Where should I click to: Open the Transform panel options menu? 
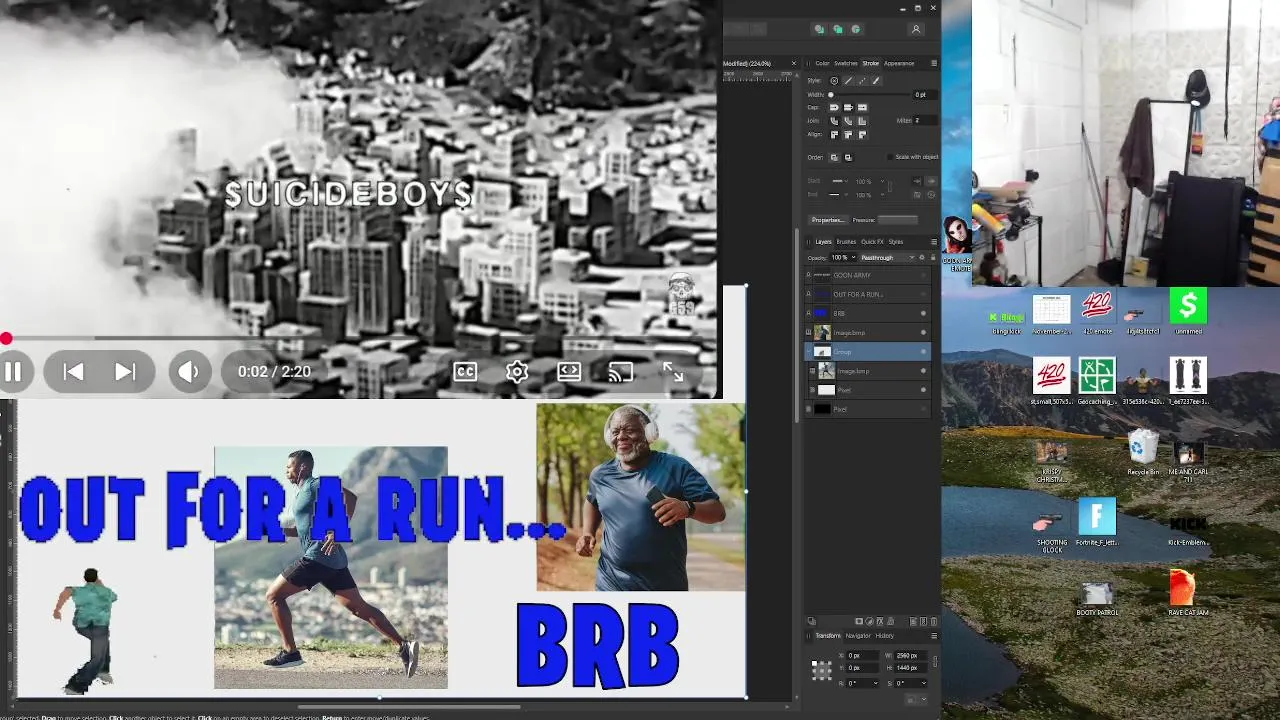tap(934, 635)
